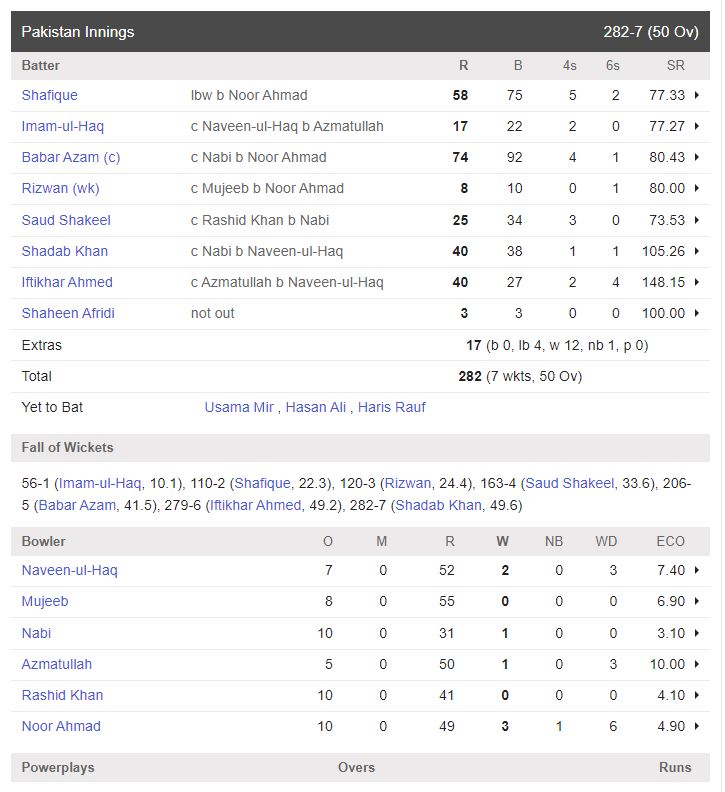The height and width of the screenshot is (792, 725).
Task: Click Haris Rauf in Yet to Bat
Action: [392, 408]
